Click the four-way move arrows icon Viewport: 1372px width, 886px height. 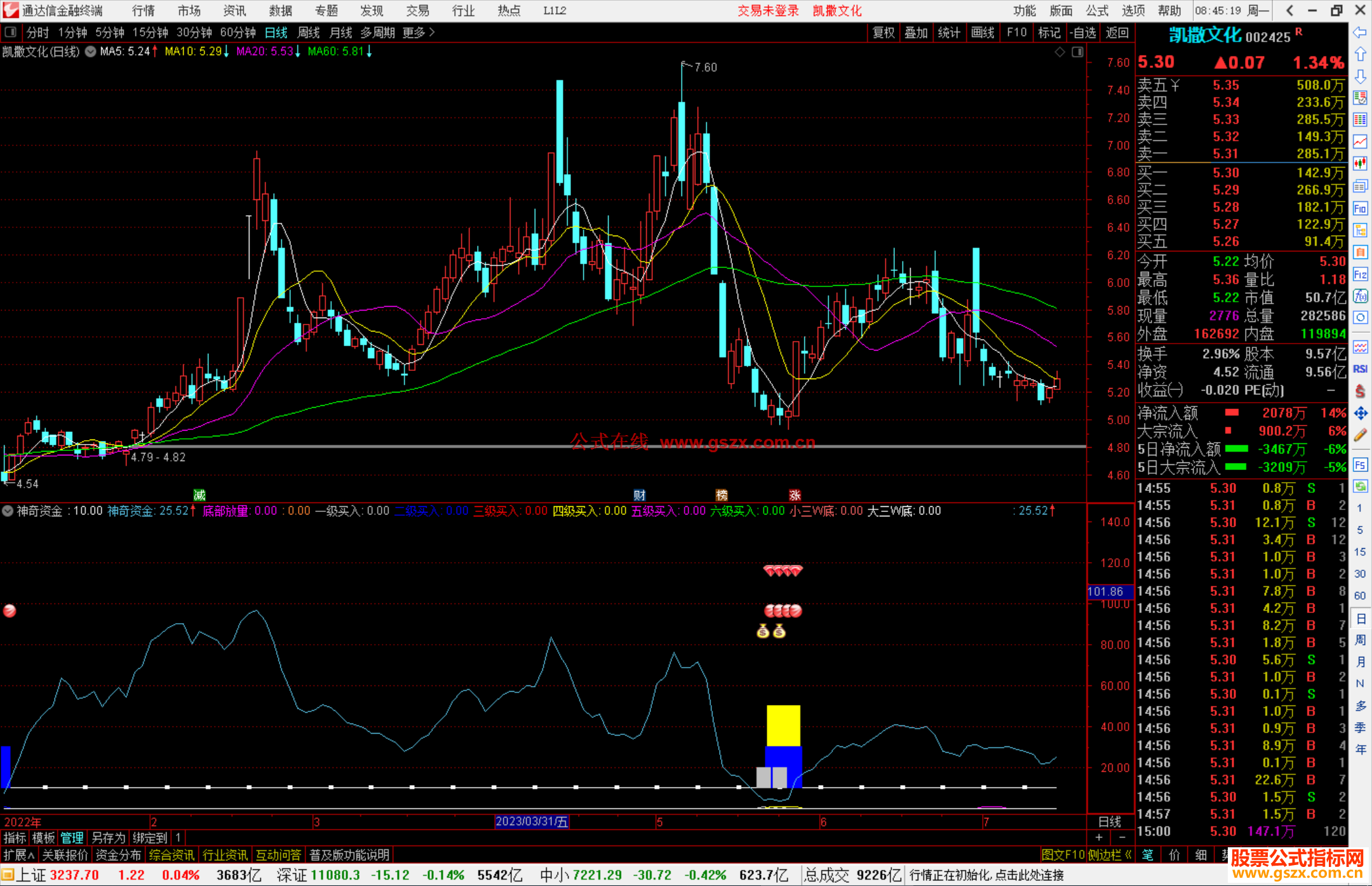[1360, 413]
